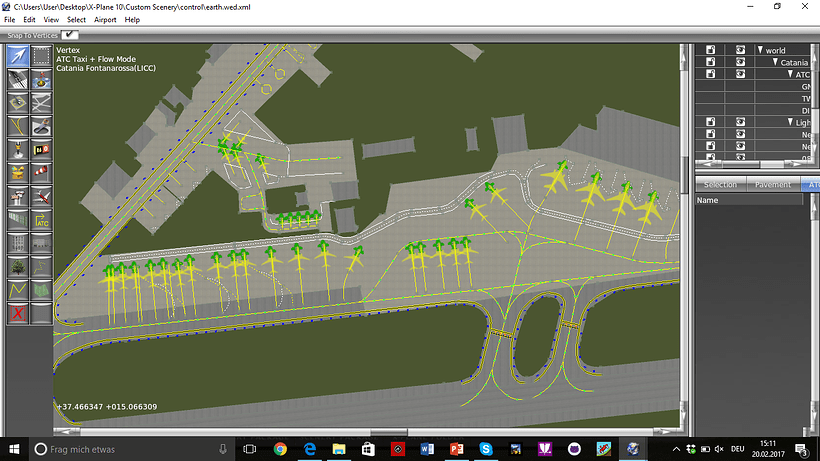The height and width of the screenshot is (461, 820).
Task: Select the gray wide-building tool icon
Action: point(41,244)
